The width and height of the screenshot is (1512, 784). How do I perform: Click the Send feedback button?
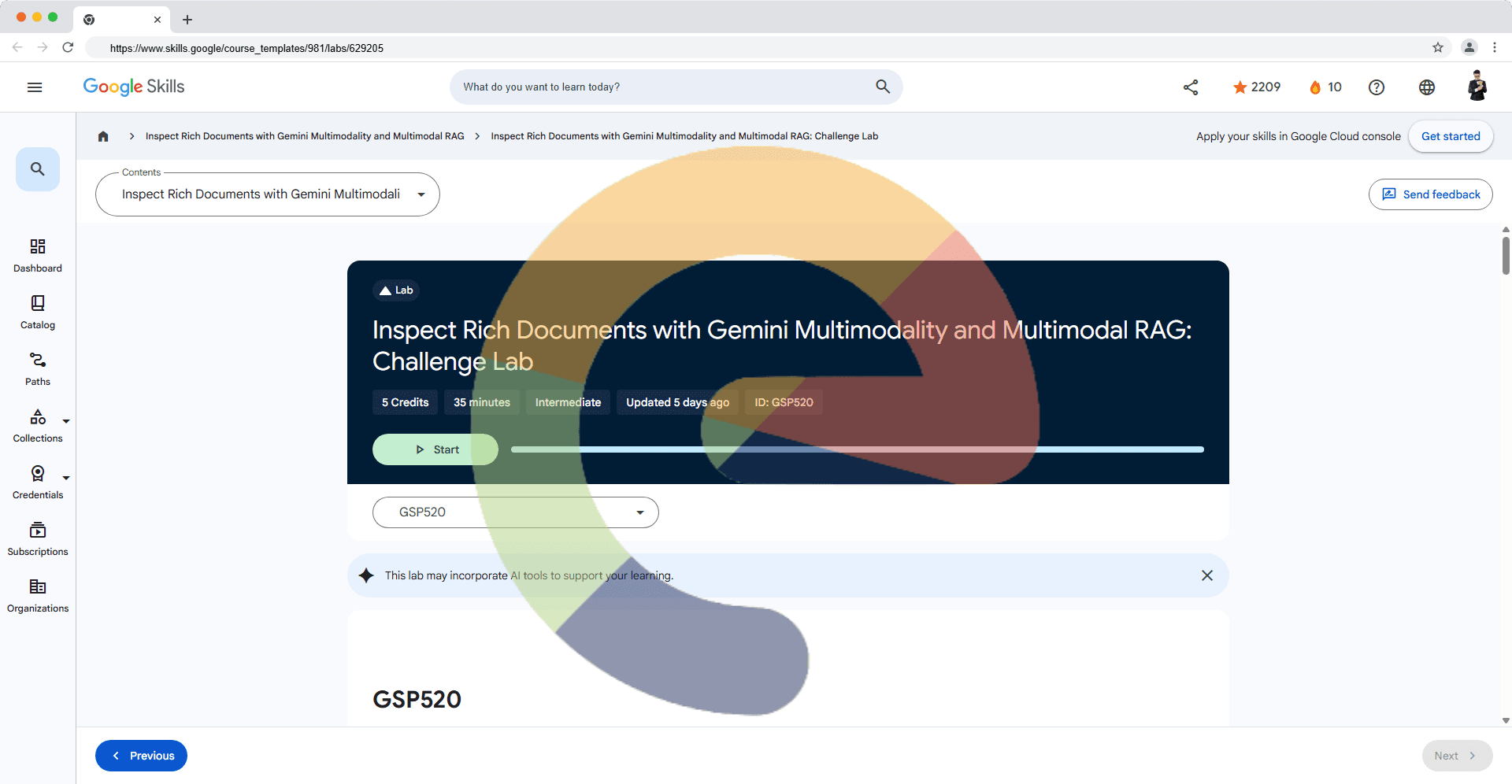[1431, 194]
